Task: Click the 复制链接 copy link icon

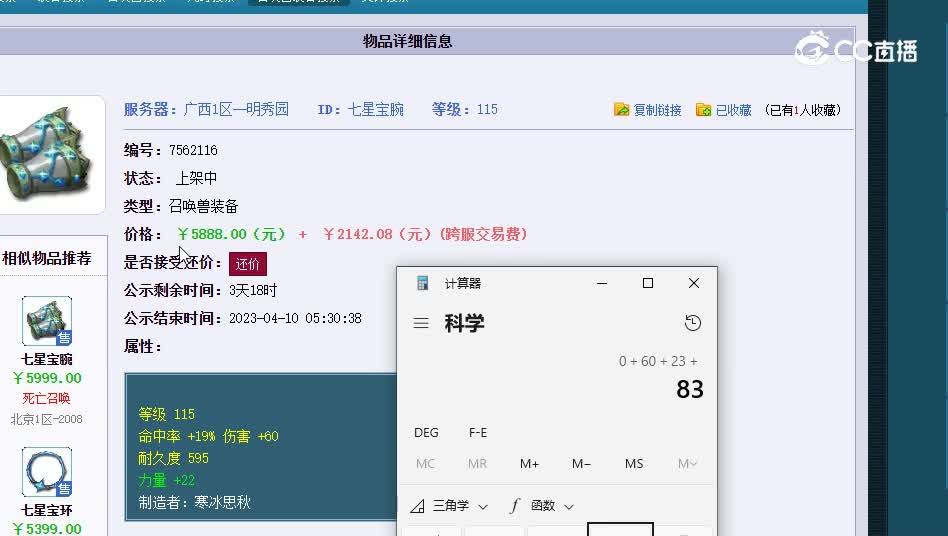Action: [622, 110]
